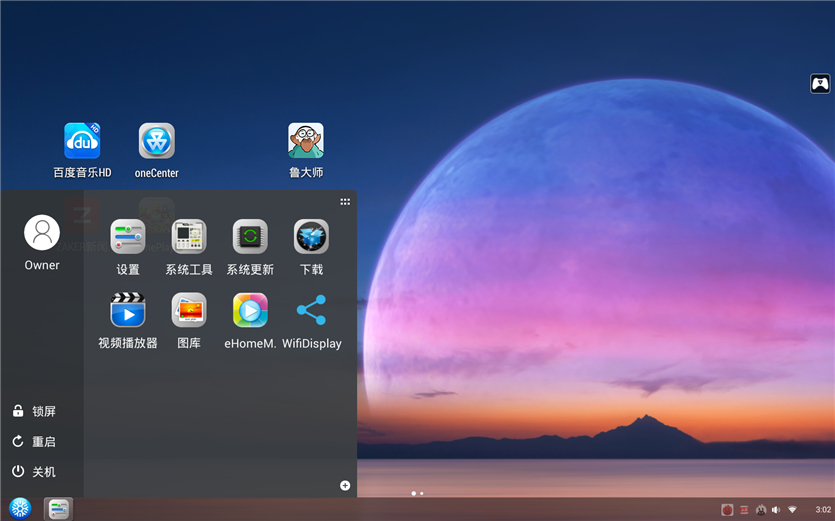The width and height of the screenshot is (835, 521).
Task: Click the snowflake start button on taskbar
Action: (x=20, y=509)
